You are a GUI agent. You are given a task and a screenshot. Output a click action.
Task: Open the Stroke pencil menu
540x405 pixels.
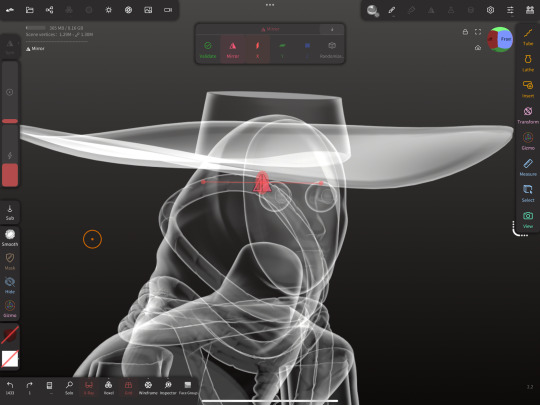coord(392,10)
